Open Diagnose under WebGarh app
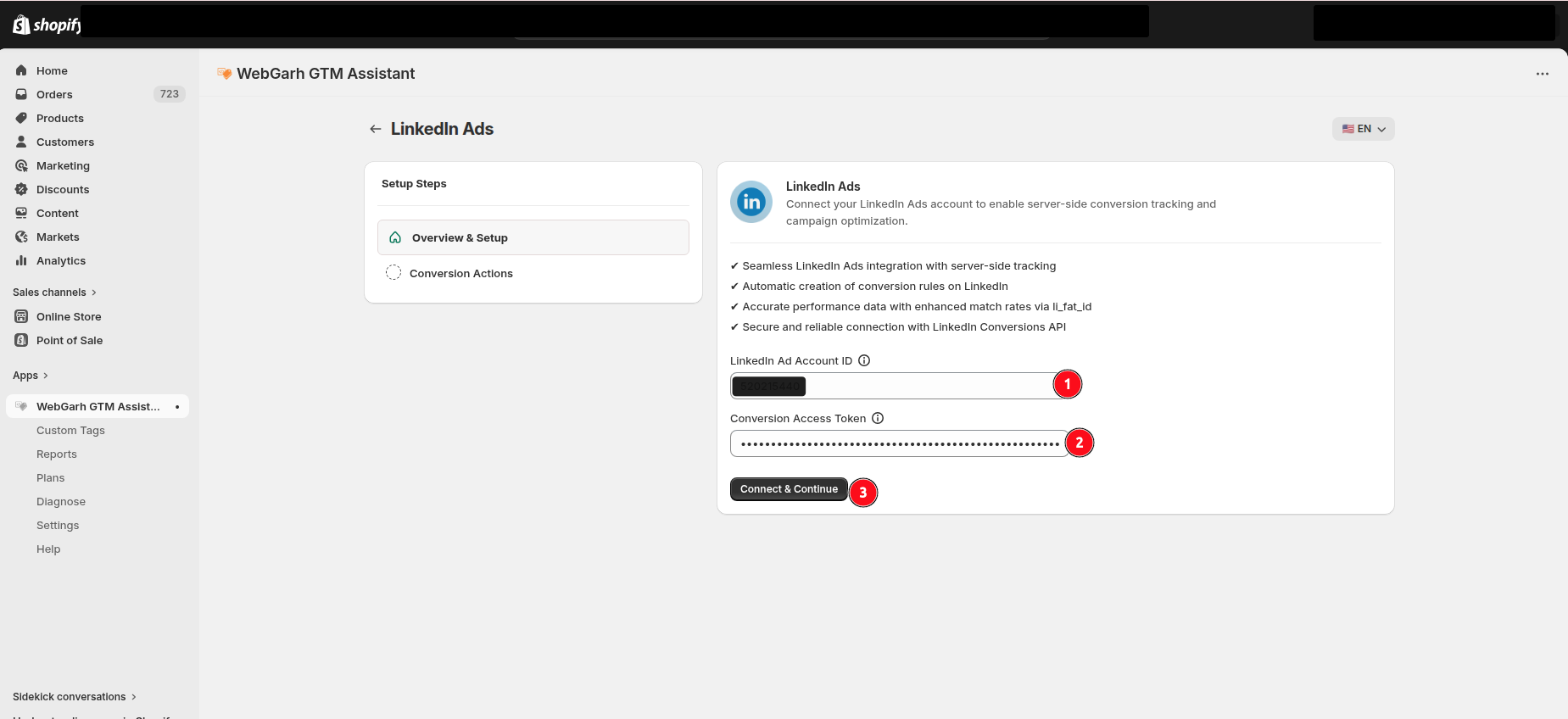 (x=61, y=502)
